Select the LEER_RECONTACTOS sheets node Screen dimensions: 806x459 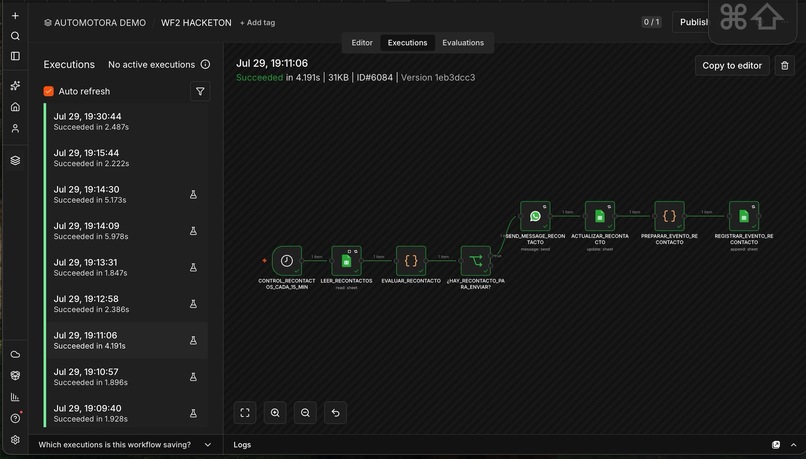(346, 261)
